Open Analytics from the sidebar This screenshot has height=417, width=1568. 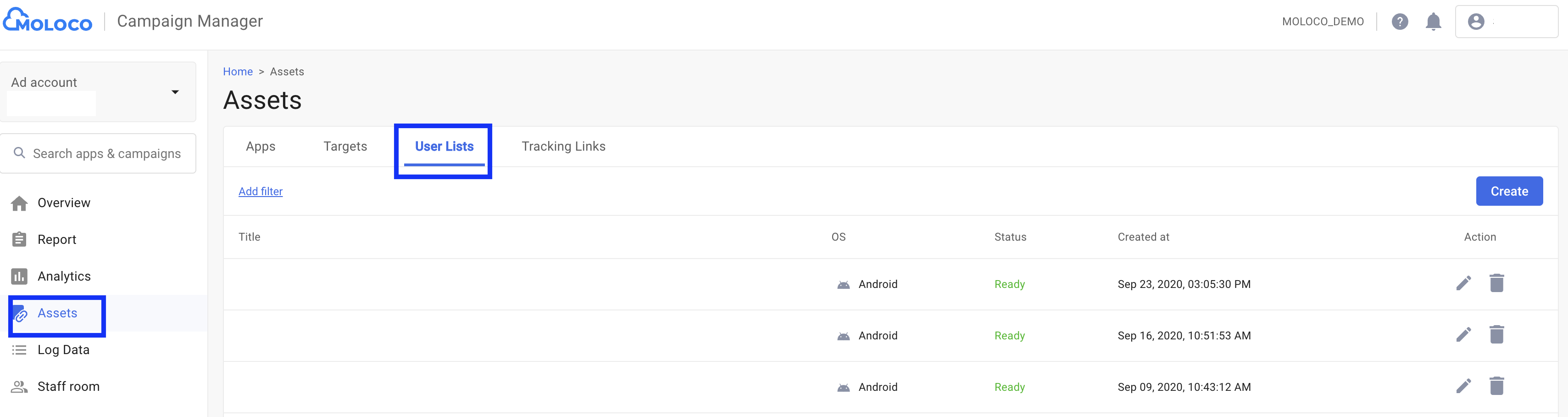64,276
